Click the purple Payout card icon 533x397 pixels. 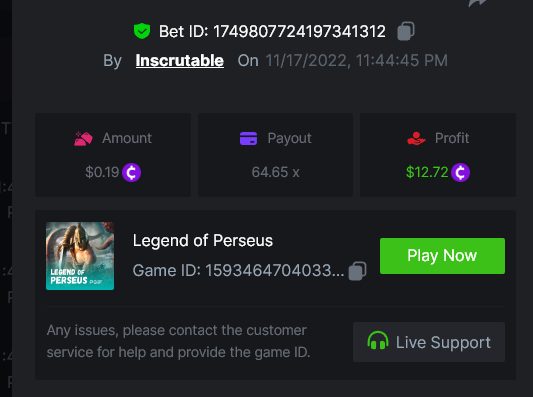coord(248,138)
